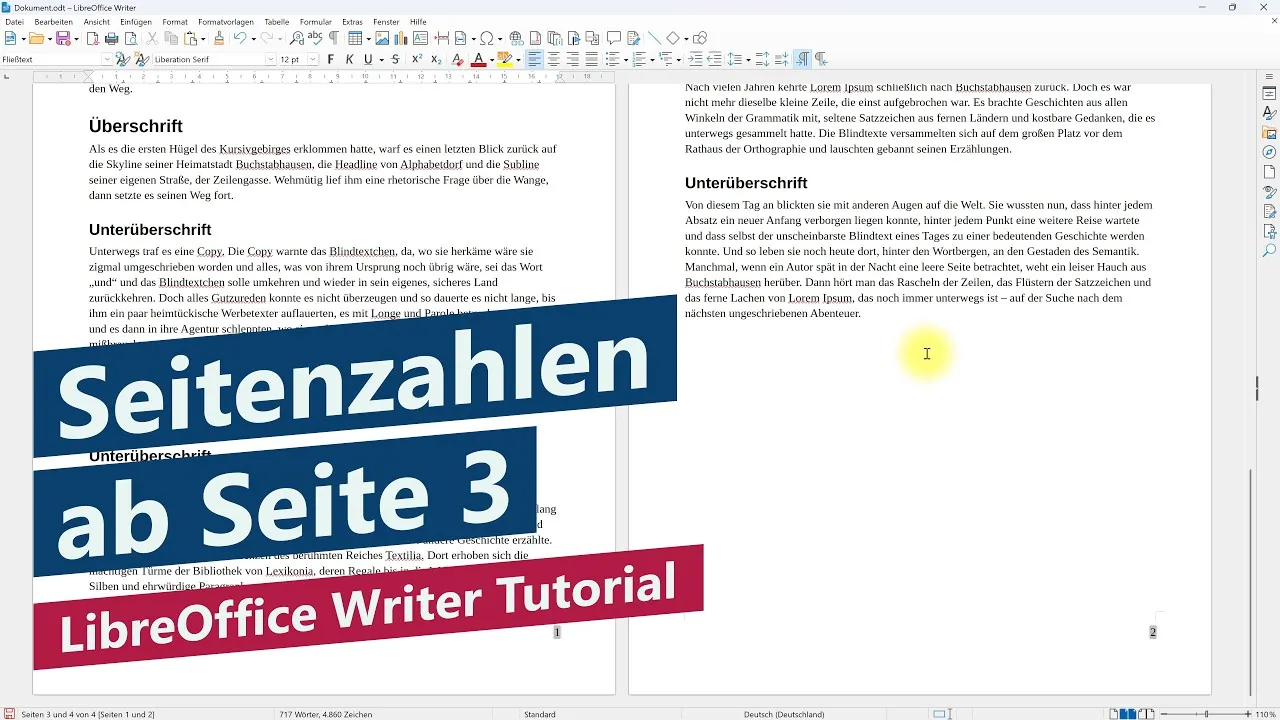Click the Save document icon
This screenshot has height=720, width=1280.
62,38
